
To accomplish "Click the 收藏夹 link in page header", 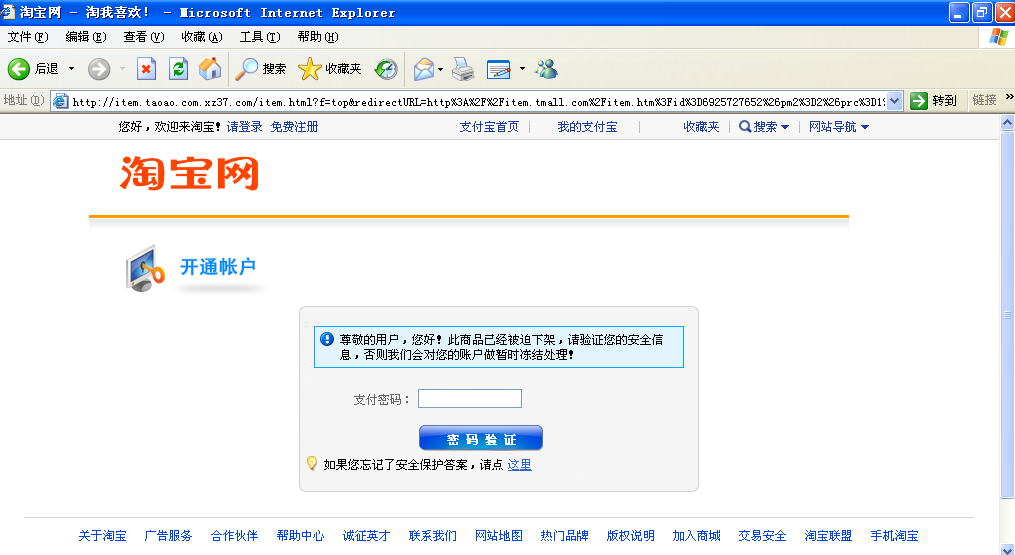I will pyautogui.click(x=701, y=127).
